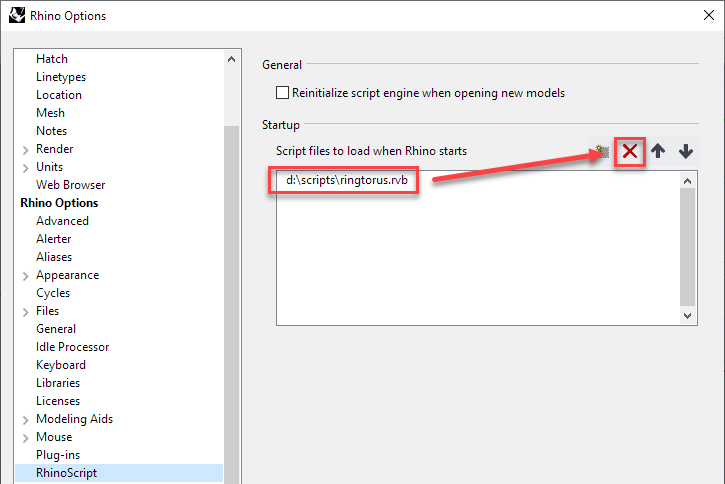Select Units in the tree
The width and height of the screenshot is (725, 484).
(x=49, y=167)
